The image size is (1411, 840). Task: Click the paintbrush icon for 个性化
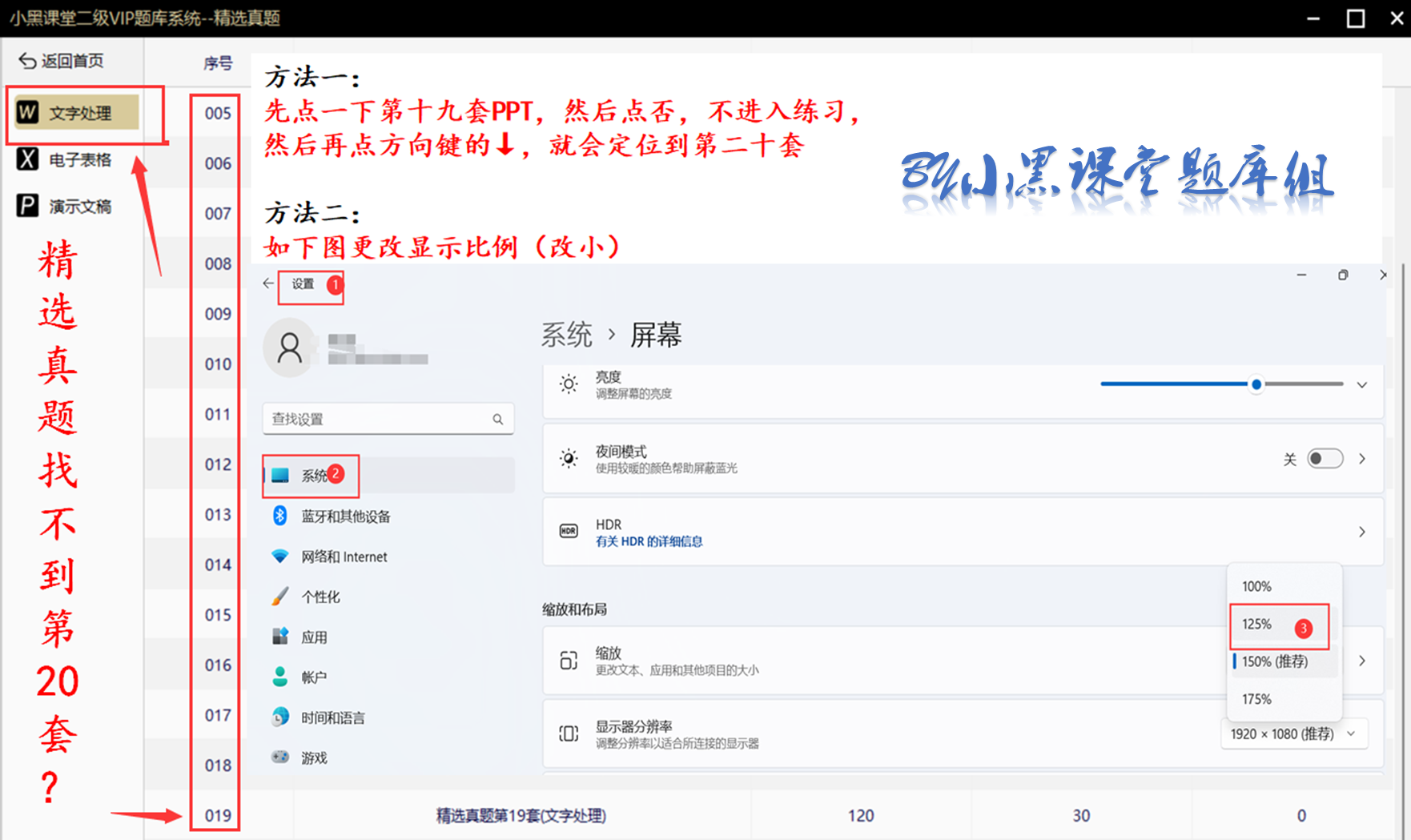279,597
